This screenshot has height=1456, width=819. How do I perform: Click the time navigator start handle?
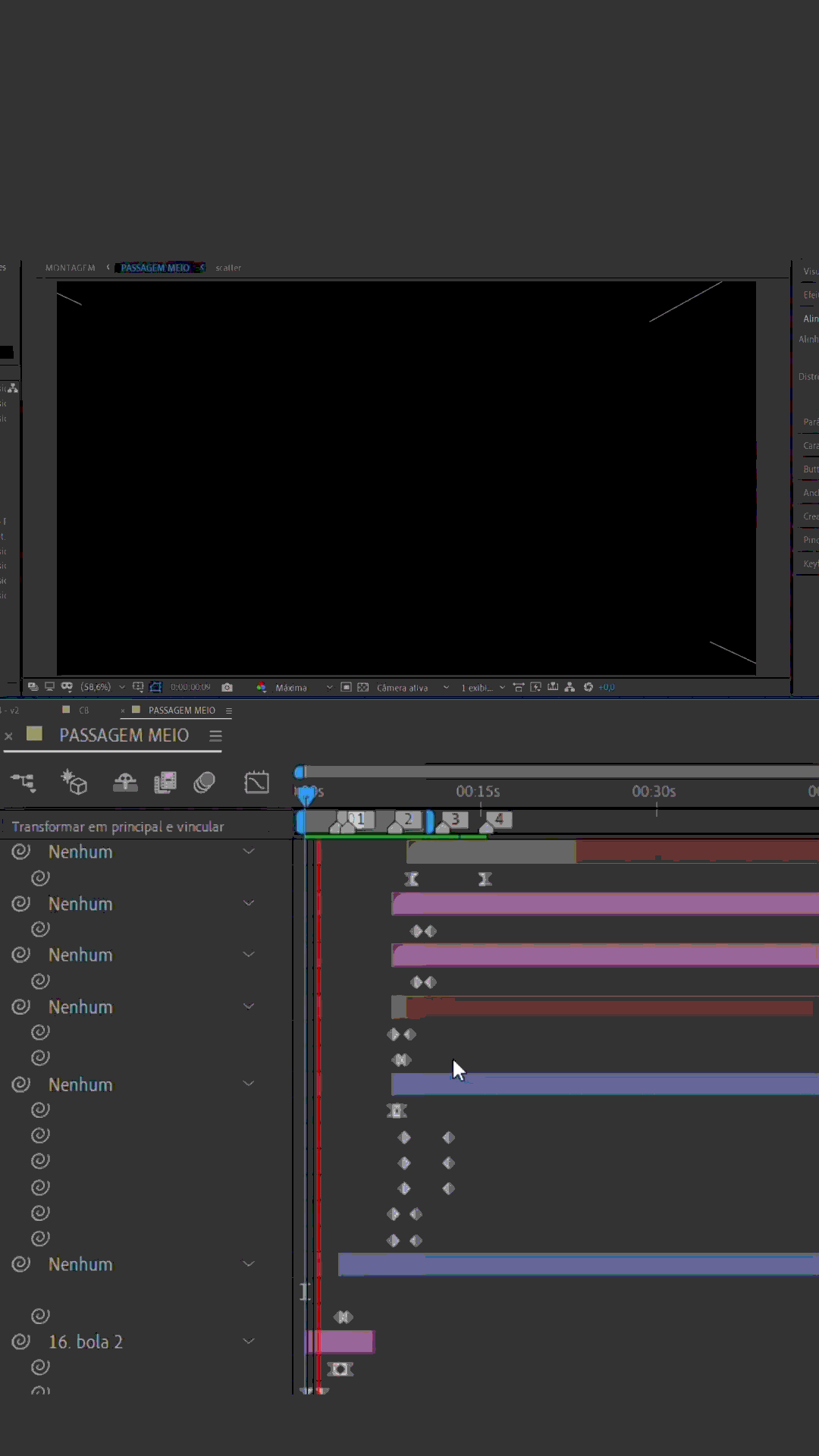click(x=300, y=772)
